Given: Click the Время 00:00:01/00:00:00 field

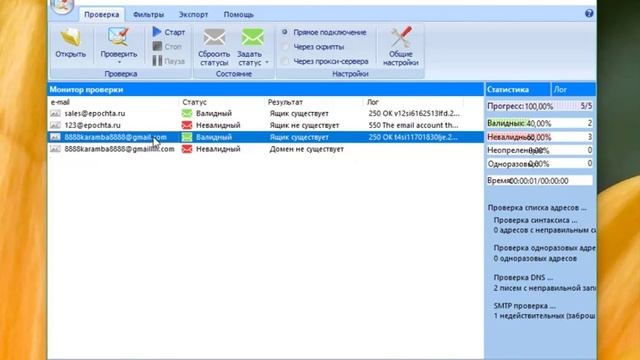Looking at the screenshot, I should [x=540, y=181].
